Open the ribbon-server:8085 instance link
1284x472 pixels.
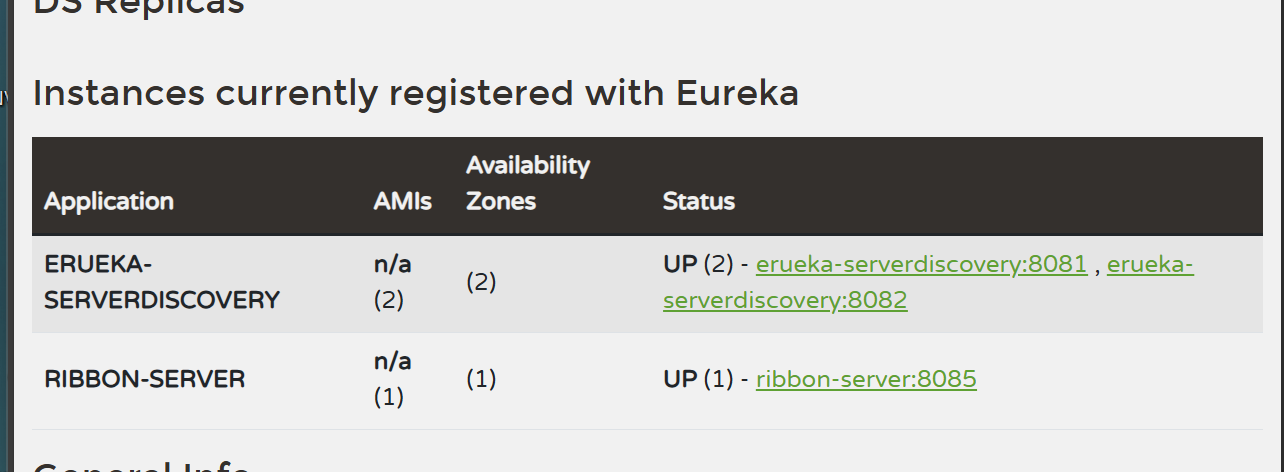[866, 380]
